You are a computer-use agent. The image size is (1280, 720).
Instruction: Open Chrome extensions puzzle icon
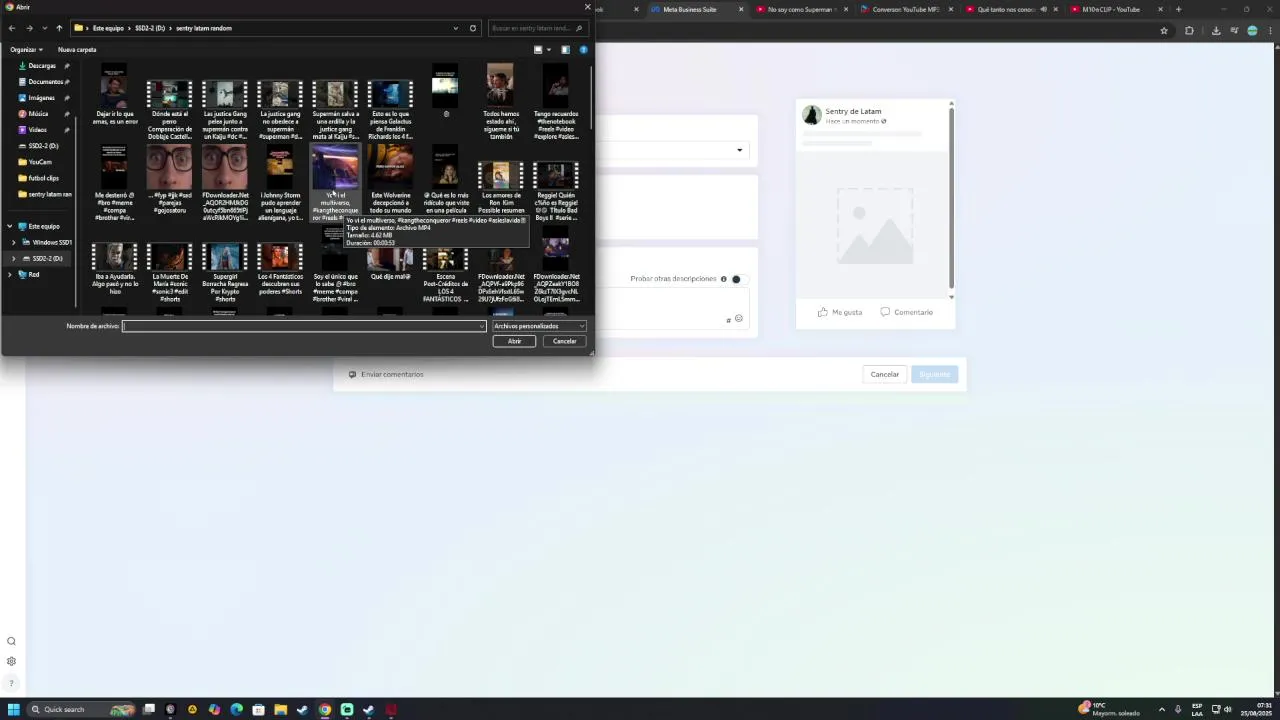tap(1189, 31)
